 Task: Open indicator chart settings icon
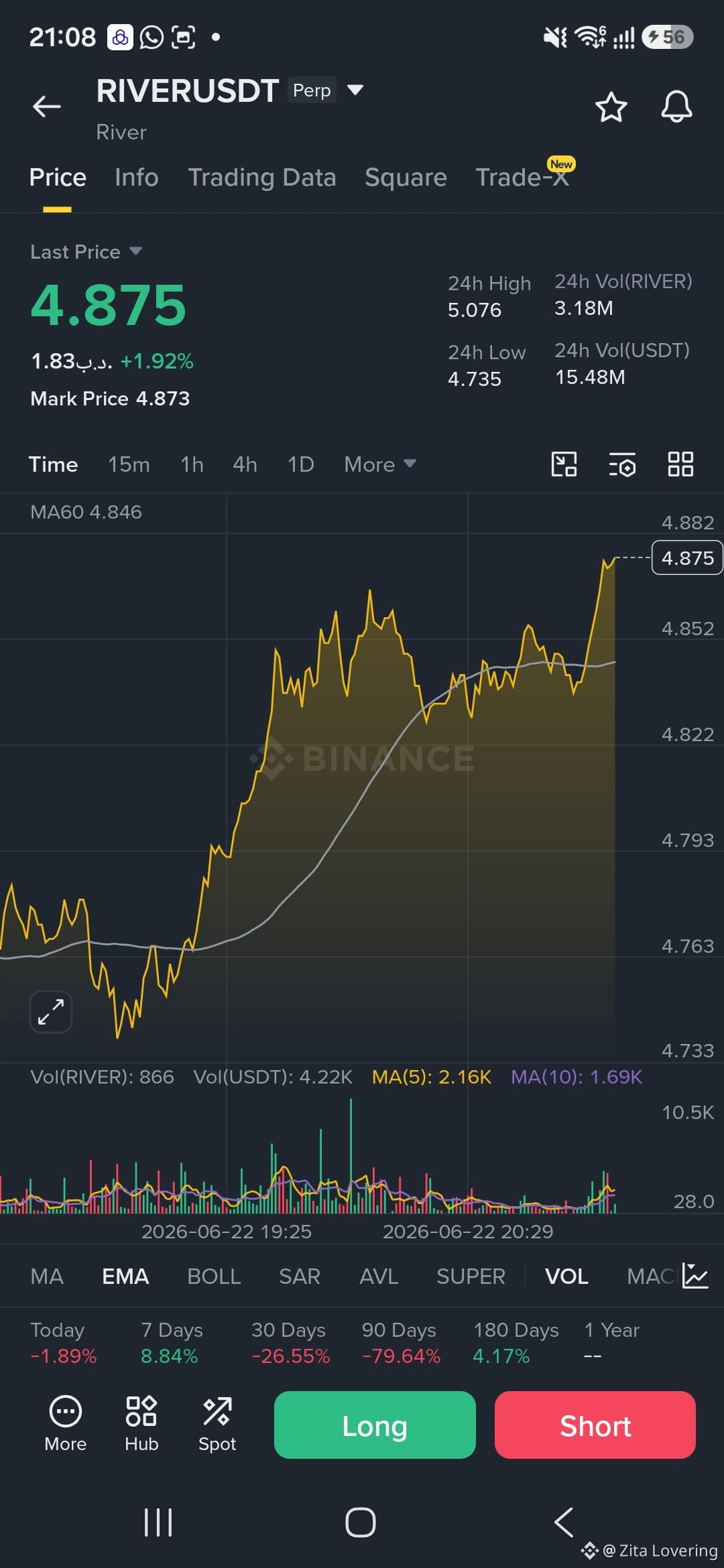click(x=695, y=1276)
